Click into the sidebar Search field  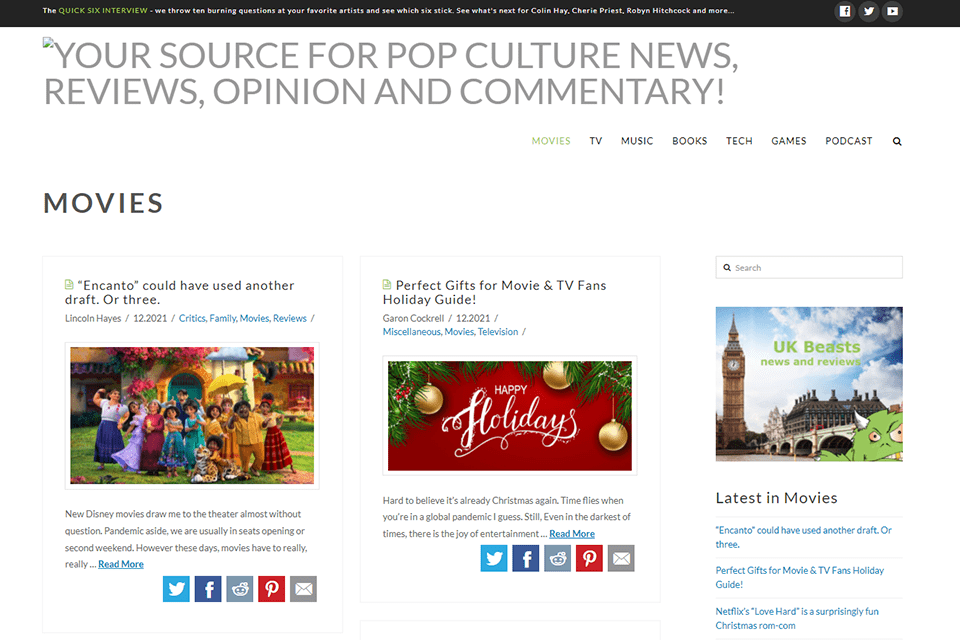pos(809,268)
